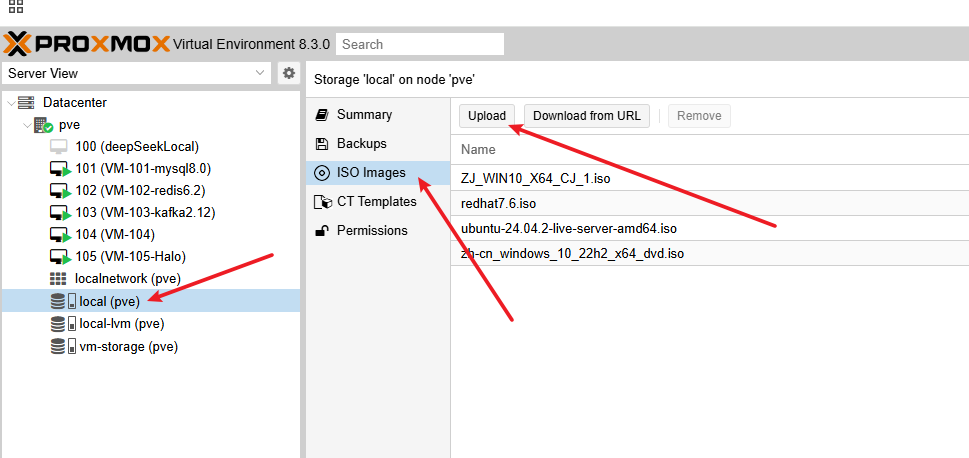Click the Upload button
The image size is (969, 458).
(x=487, y=116)
